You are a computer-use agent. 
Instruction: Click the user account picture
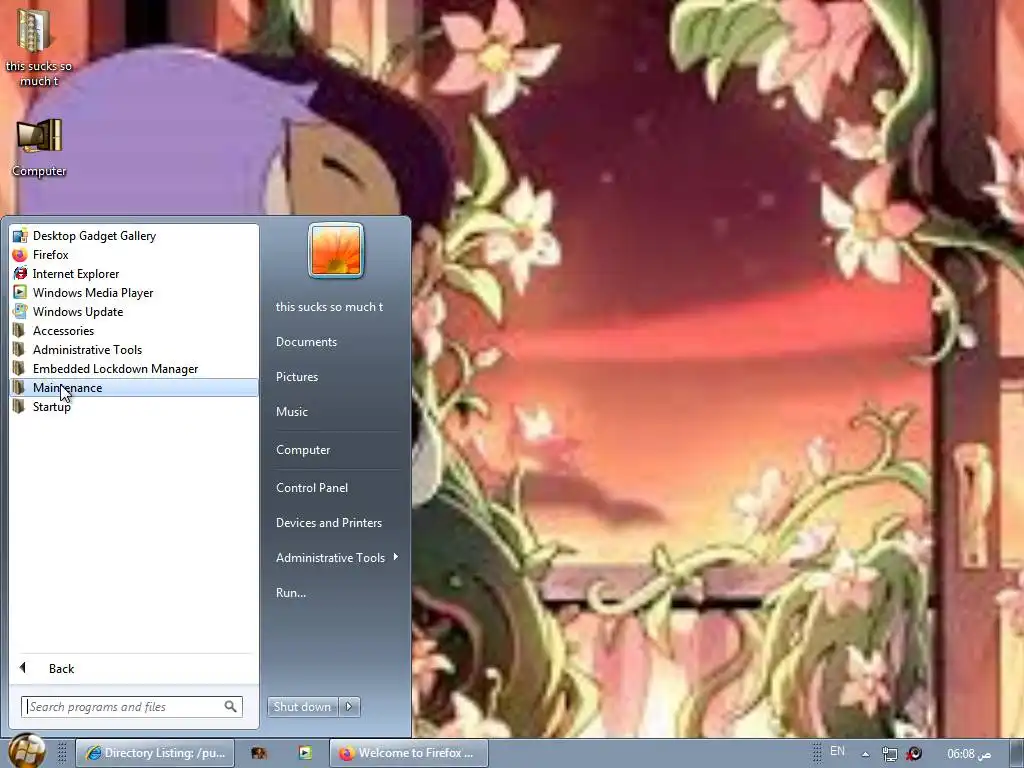(336, 250)
